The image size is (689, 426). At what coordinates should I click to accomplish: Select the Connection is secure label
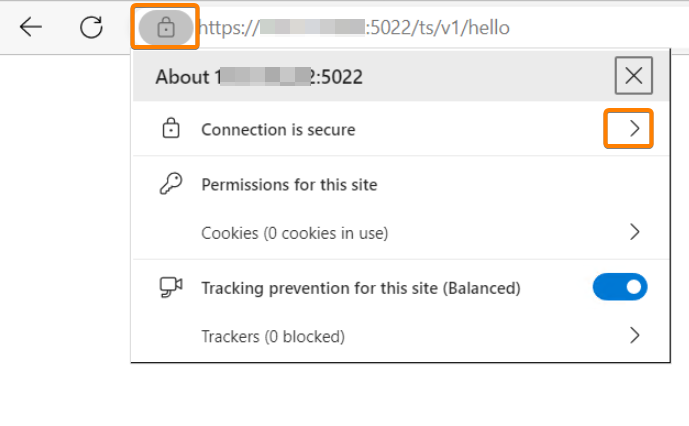click(278, 129)
